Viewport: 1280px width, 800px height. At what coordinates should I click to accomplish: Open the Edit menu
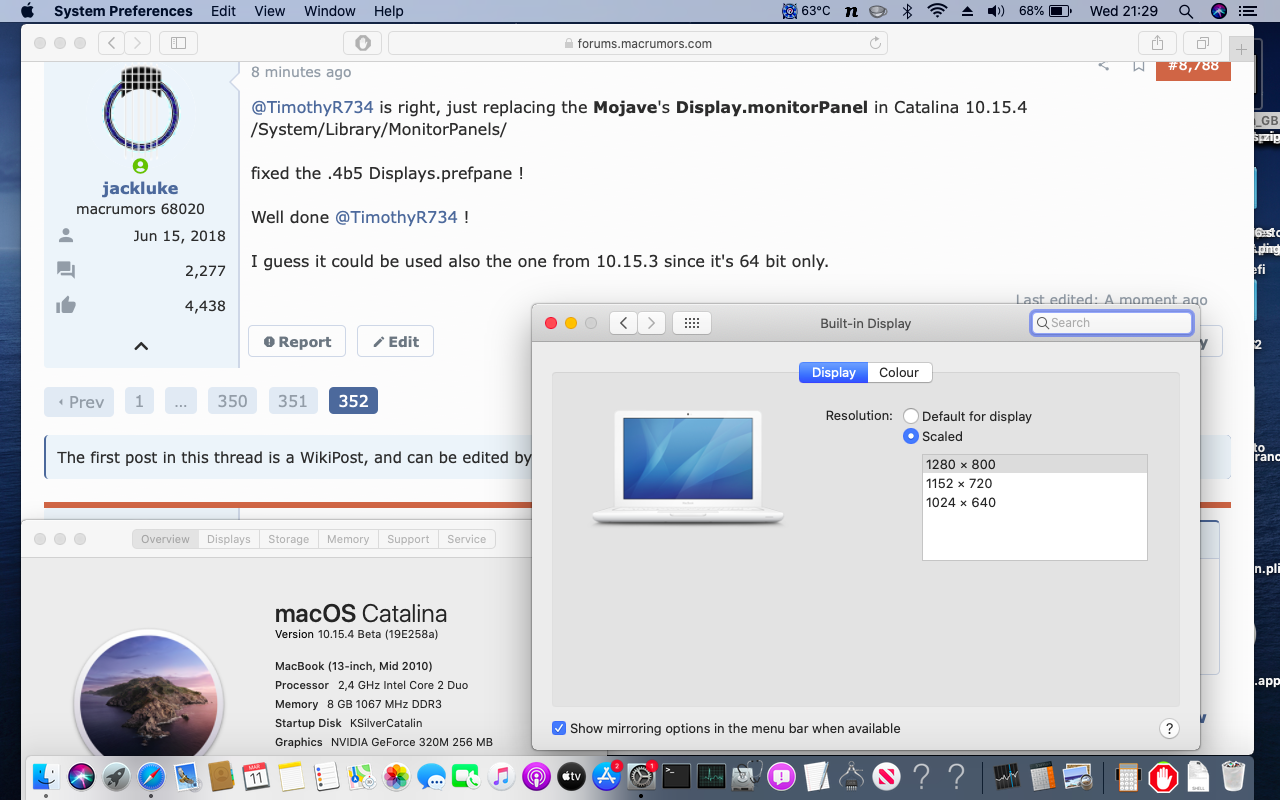[224, 11]
